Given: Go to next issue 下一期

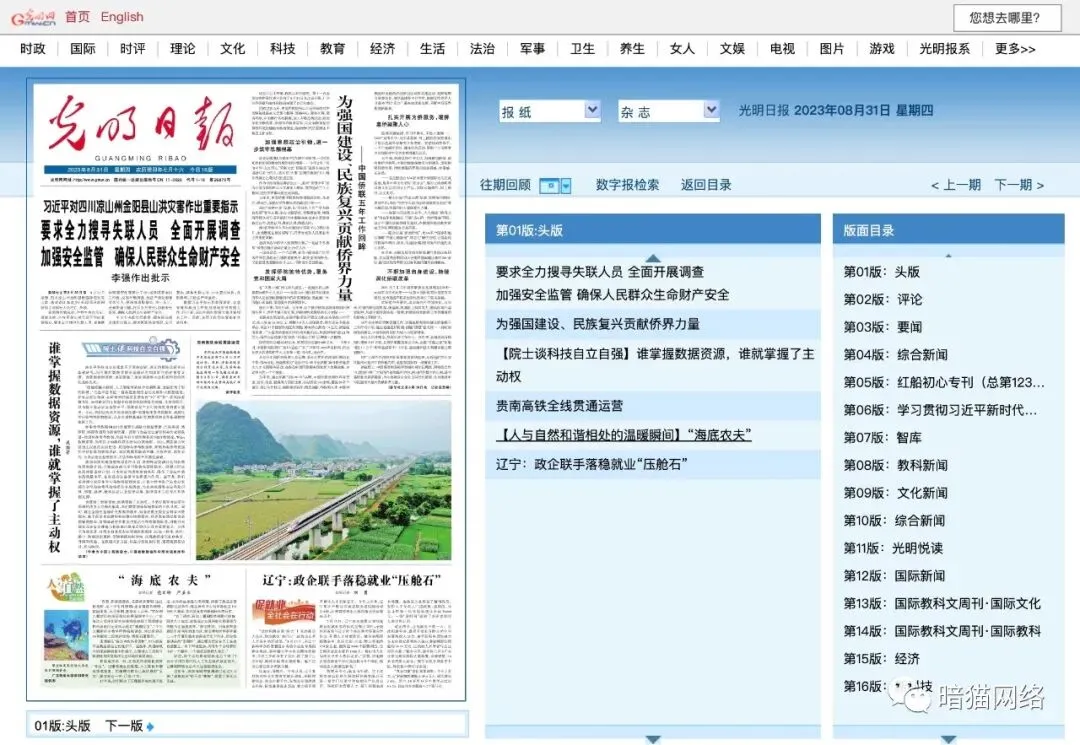Looking at the screenshot, I should click(1019, 185).
